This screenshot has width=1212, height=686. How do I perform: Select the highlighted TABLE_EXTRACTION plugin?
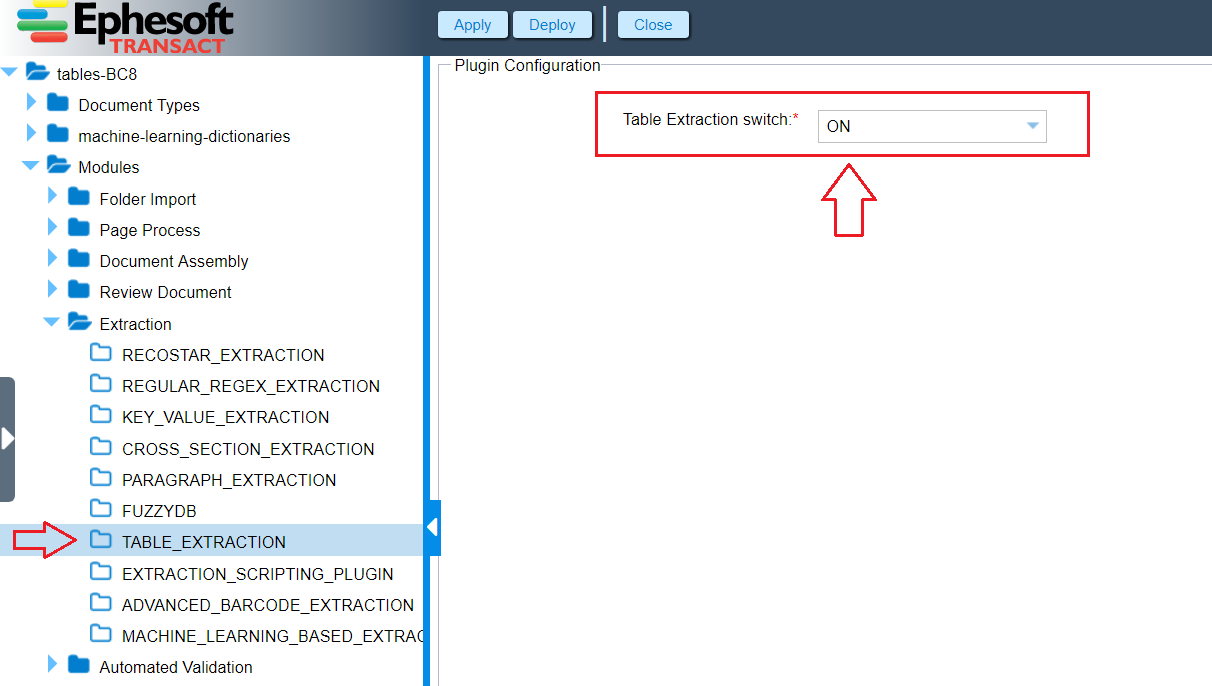pyautogui.click(x=204, y=542)
